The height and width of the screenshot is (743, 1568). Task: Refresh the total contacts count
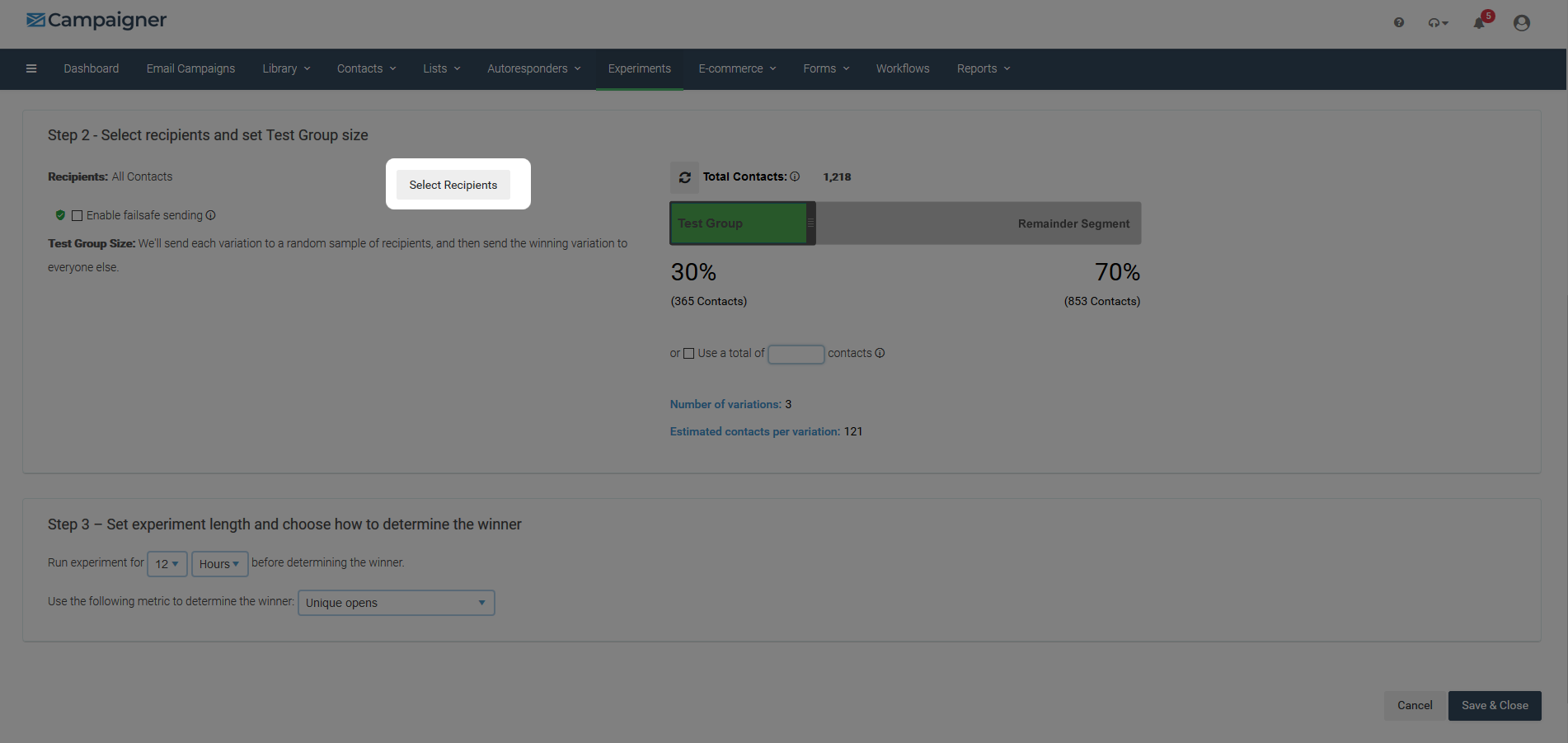(x=684, y=176)
